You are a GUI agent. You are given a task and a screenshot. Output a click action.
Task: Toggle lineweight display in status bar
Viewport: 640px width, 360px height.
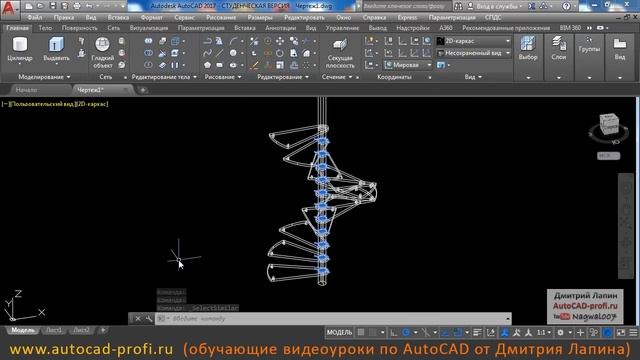point(477,333)
